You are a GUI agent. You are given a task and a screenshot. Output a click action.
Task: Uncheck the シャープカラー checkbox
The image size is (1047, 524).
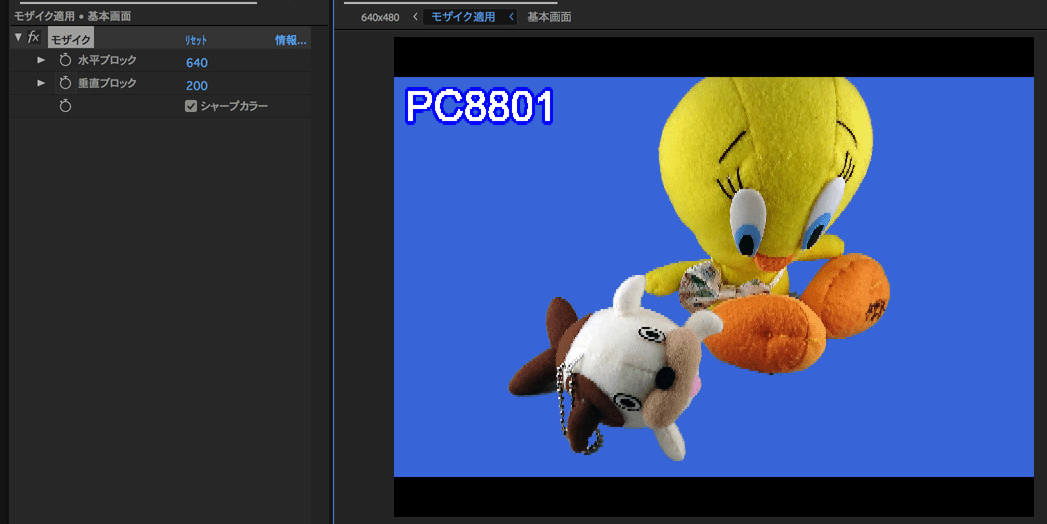tap(191, 106)
